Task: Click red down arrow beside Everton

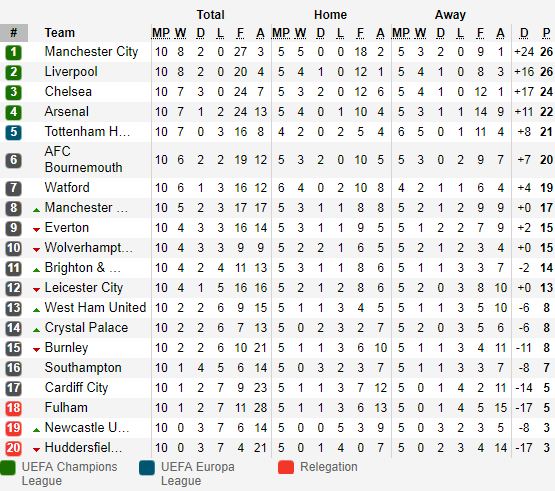Action: [x=36, y=230]
